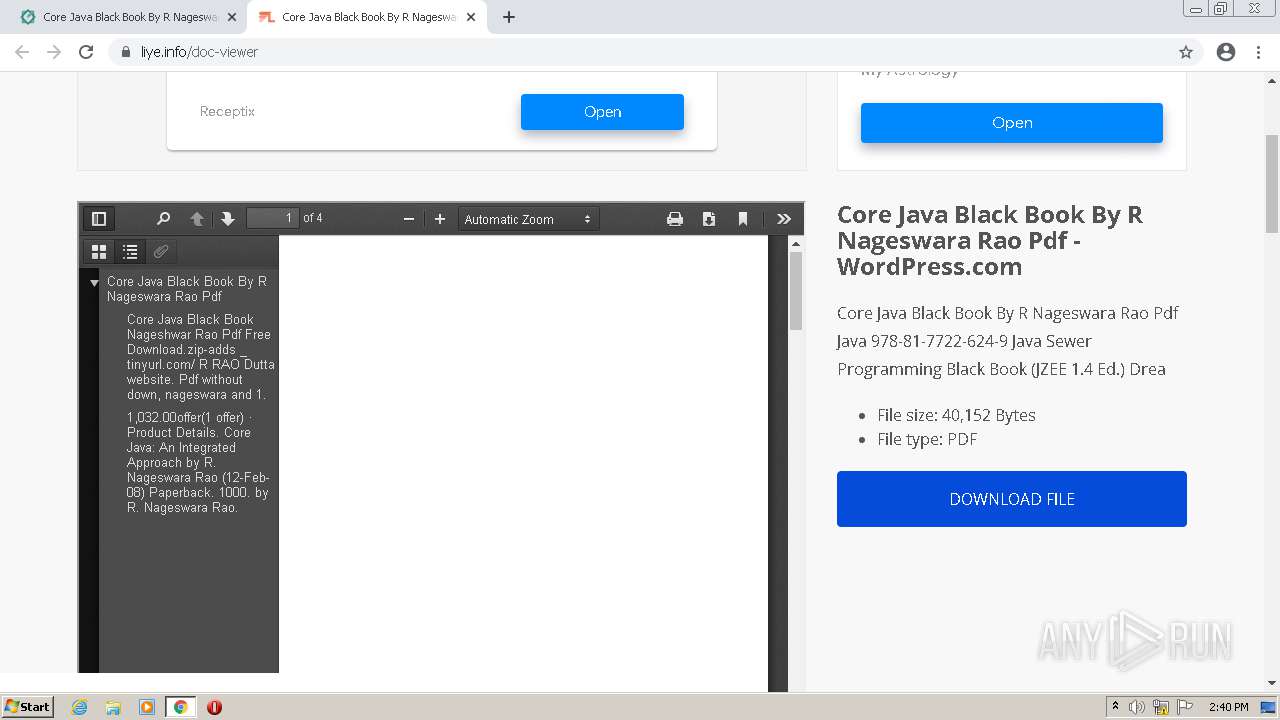Open the Chrome three-dot menu
The width and height of the screenshot is (1280, 720).
click(1258, 52)
